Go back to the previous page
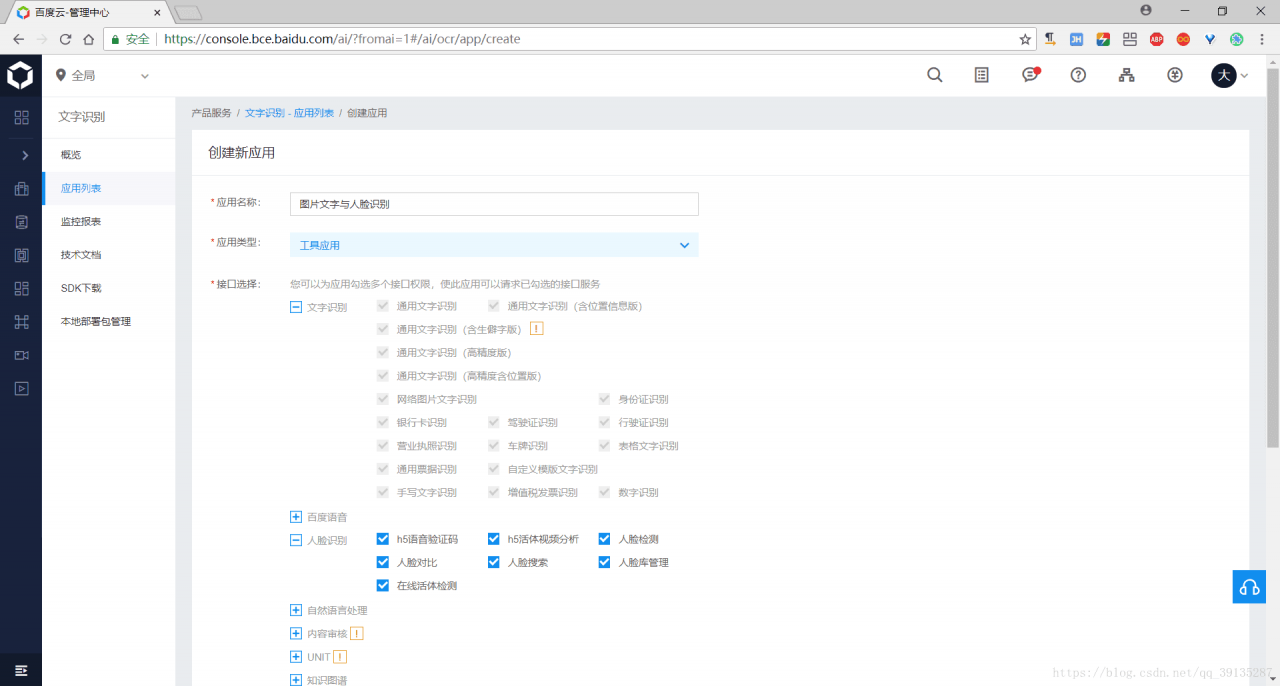 [18, 39]
